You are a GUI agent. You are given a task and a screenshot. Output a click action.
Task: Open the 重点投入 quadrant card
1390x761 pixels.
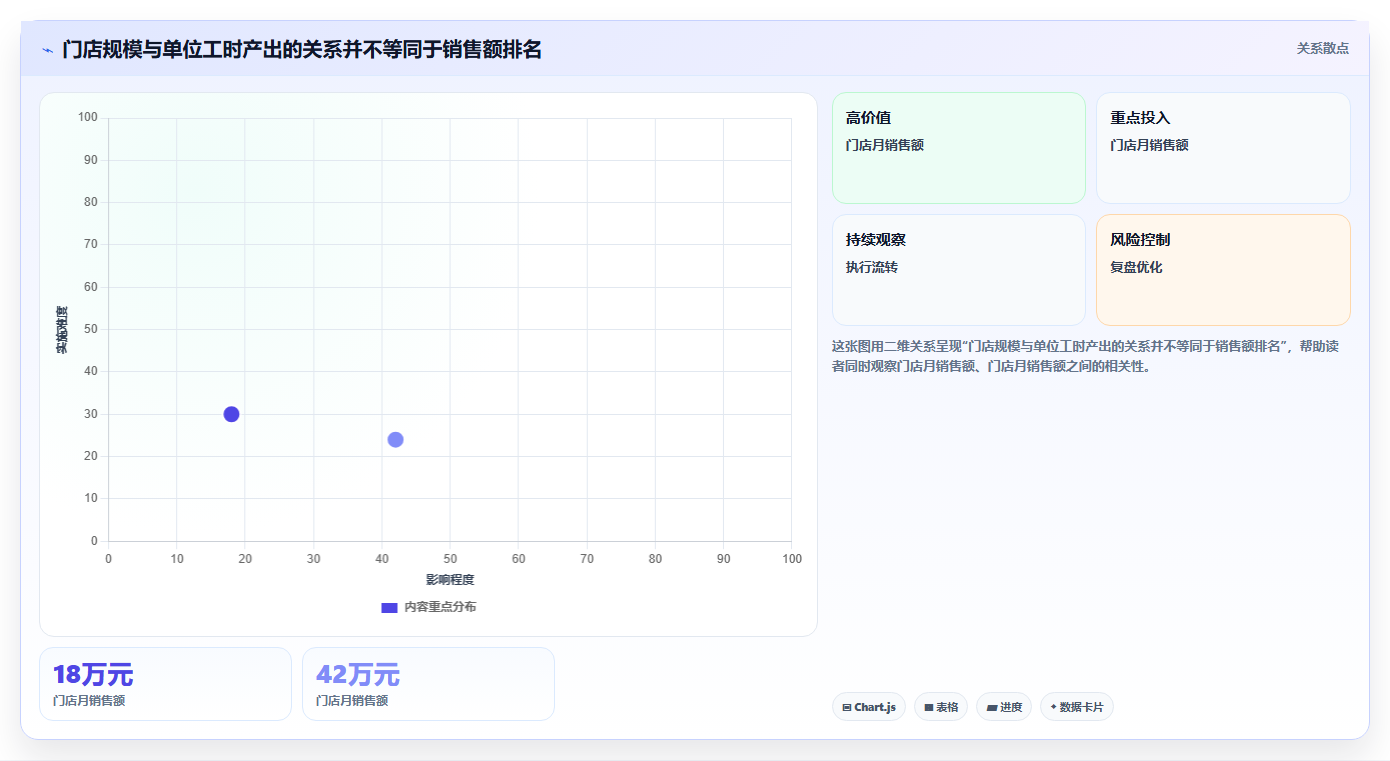(x=1223, y=148)
